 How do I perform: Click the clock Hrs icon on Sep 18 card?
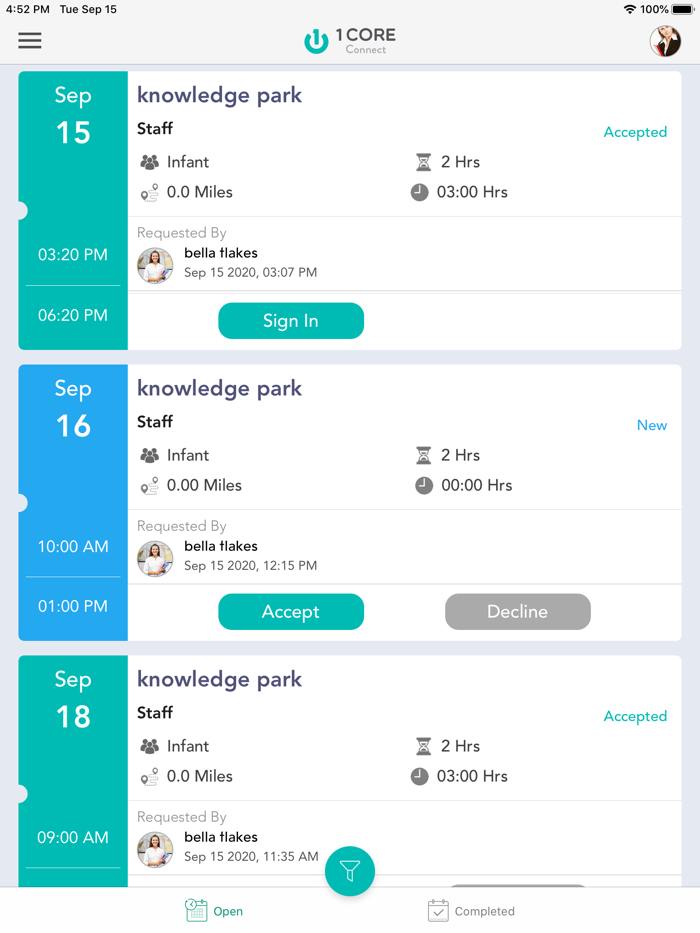(x=421, y=776)
